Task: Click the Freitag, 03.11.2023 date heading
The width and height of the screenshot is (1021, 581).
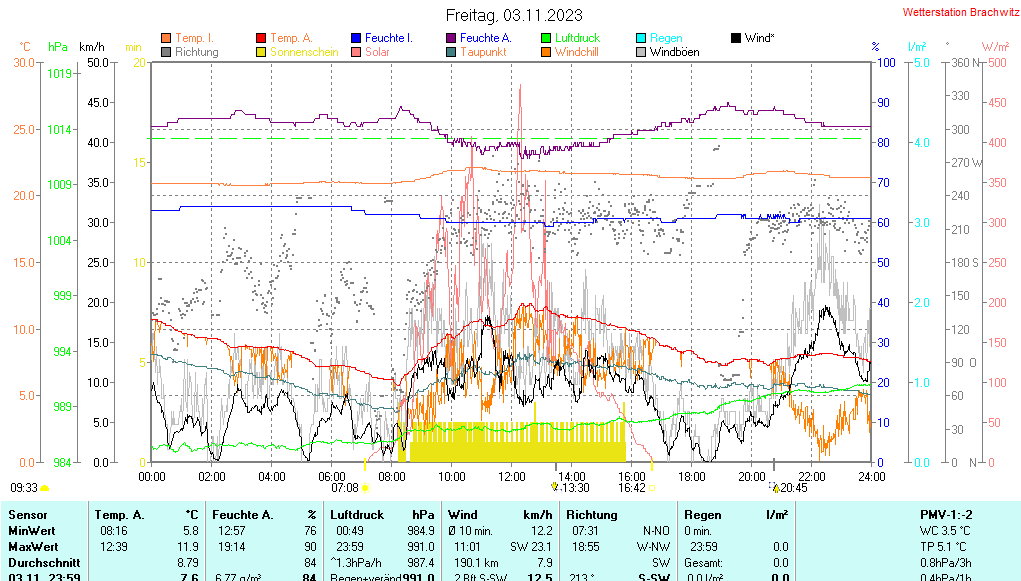Action: (511, 15)
